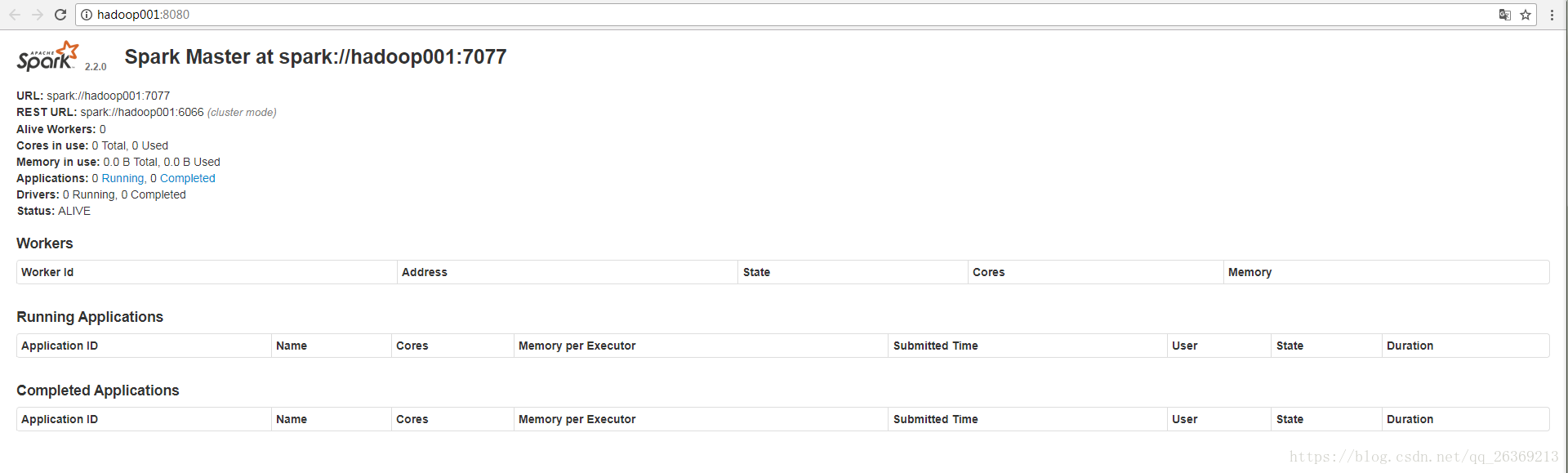The height and width of the screenshot is (473, 1568).
Task: Click the Workers section heading
Action: pyautogui.click(x=45, y=243)
